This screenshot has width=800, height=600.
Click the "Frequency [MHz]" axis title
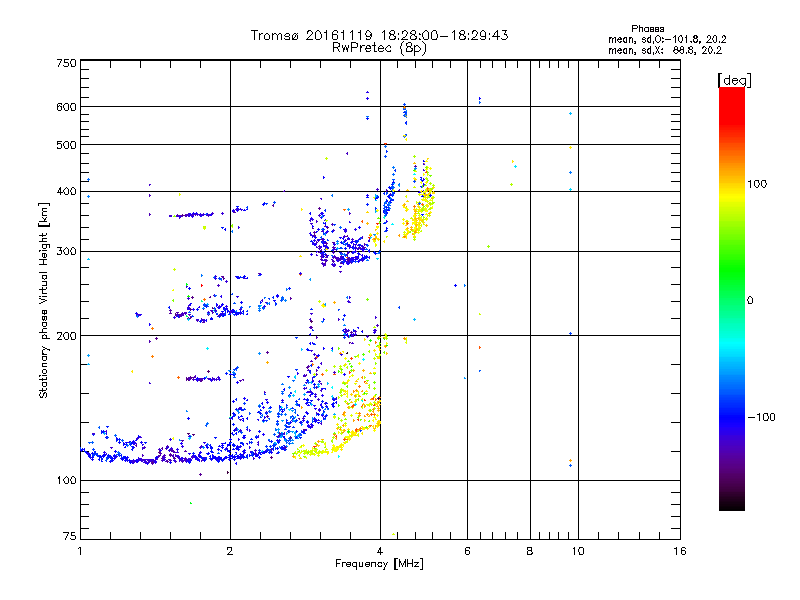[x=379, y=564]
